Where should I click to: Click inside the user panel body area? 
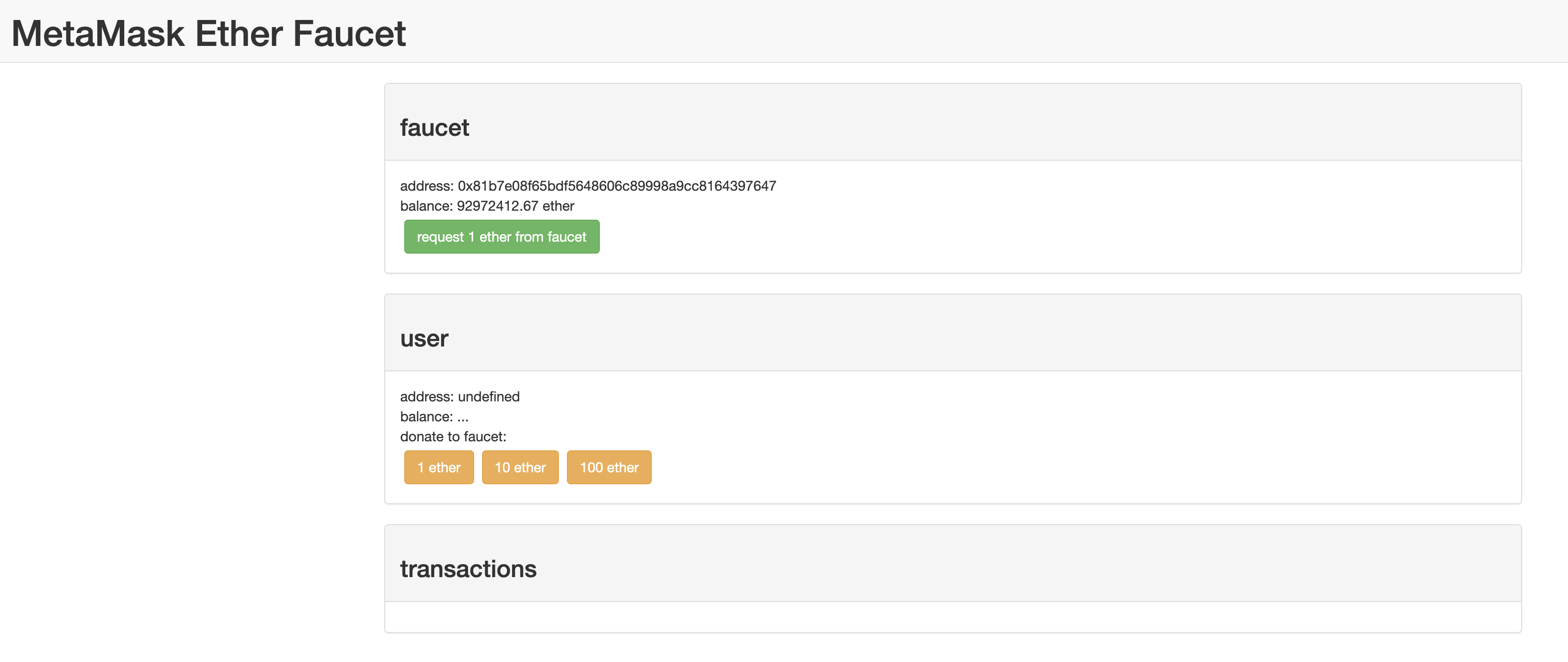pyautogui.click(x=1035, y=438)
